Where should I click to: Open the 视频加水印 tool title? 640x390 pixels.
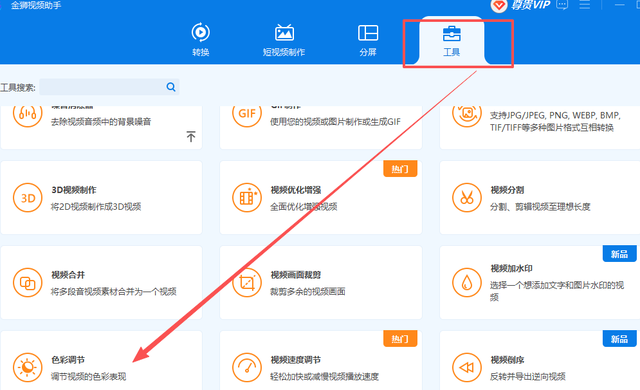click(511, 268)
